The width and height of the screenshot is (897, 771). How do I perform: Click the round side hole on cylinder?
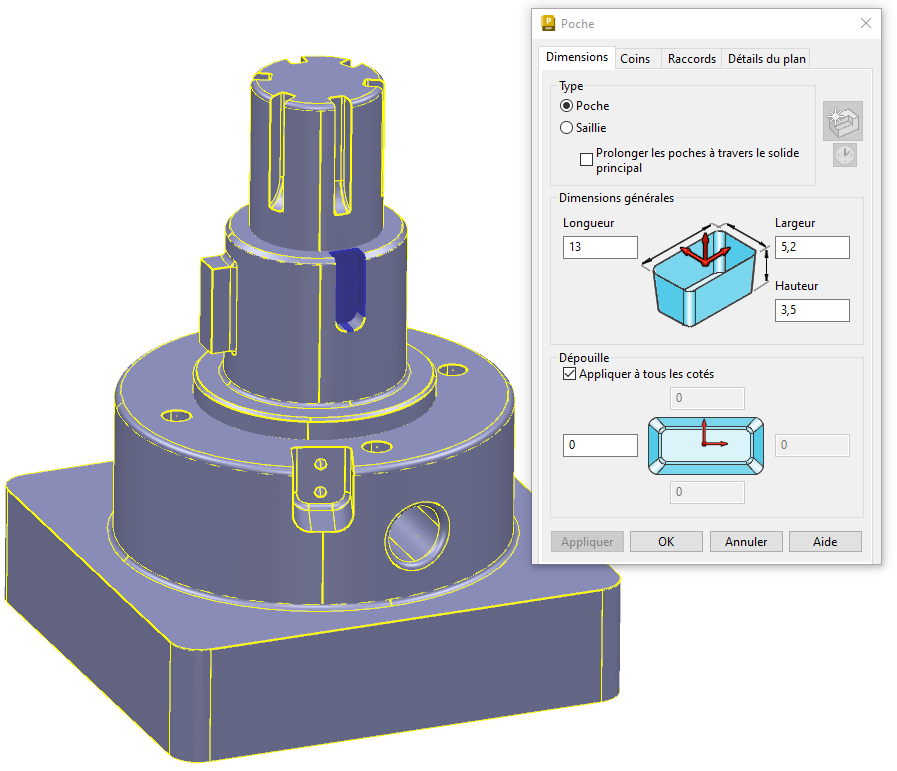point(416,536)
